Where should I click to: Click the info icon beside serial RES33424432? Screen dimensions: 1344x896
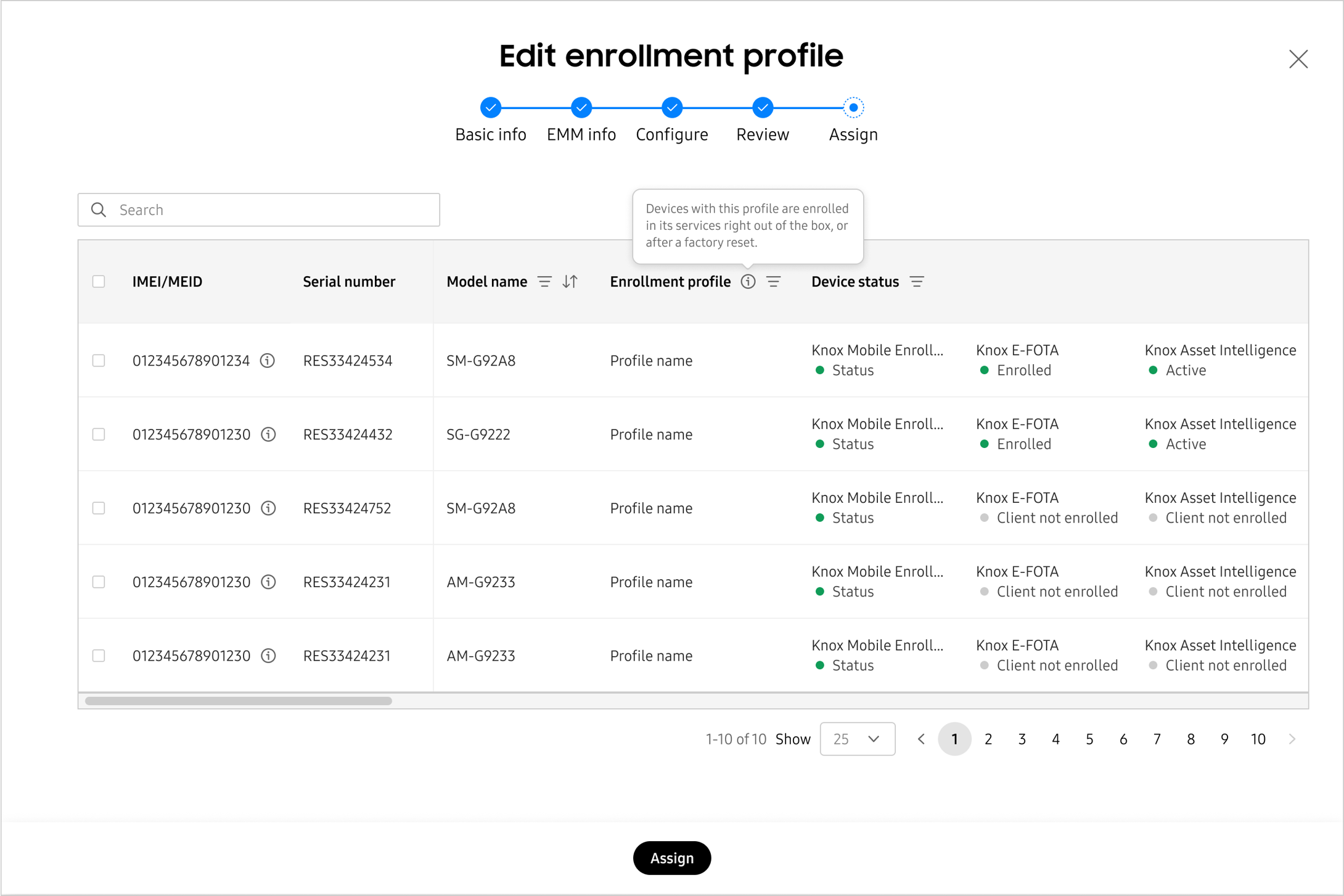point(268,434)
